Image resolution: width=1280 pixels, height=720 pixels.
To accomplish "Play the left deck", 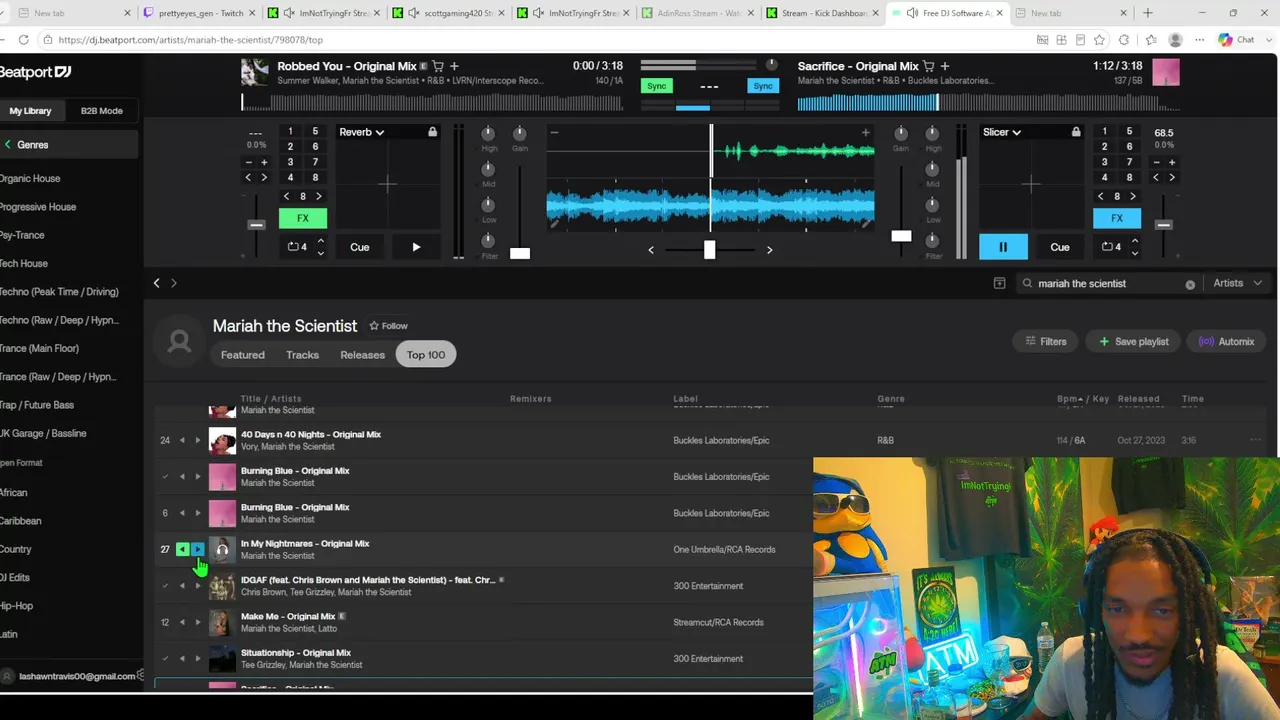I will coord(416,247).
